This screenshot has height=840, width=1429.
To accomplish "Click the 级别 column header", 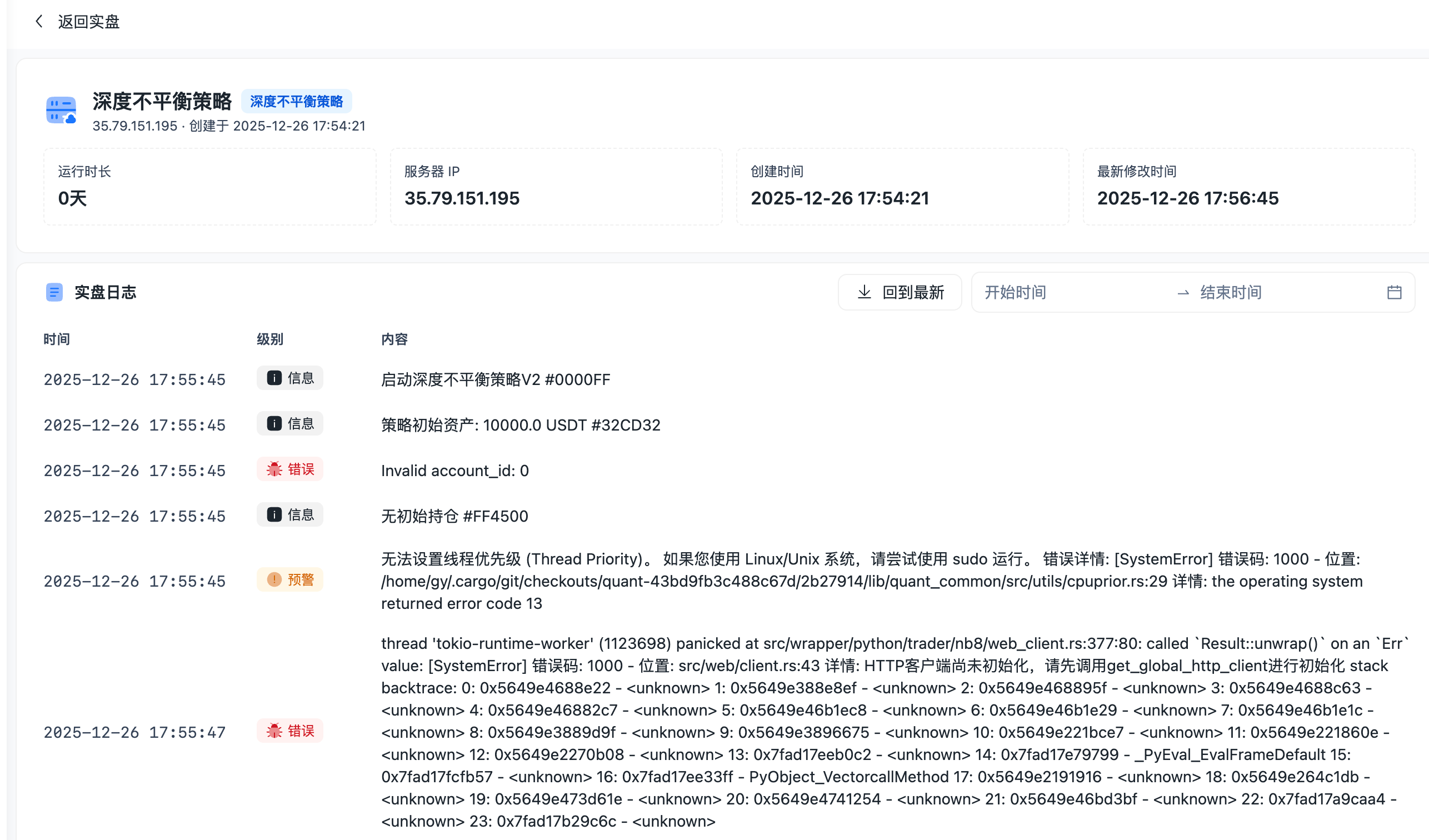I will (x=269, y=339).
